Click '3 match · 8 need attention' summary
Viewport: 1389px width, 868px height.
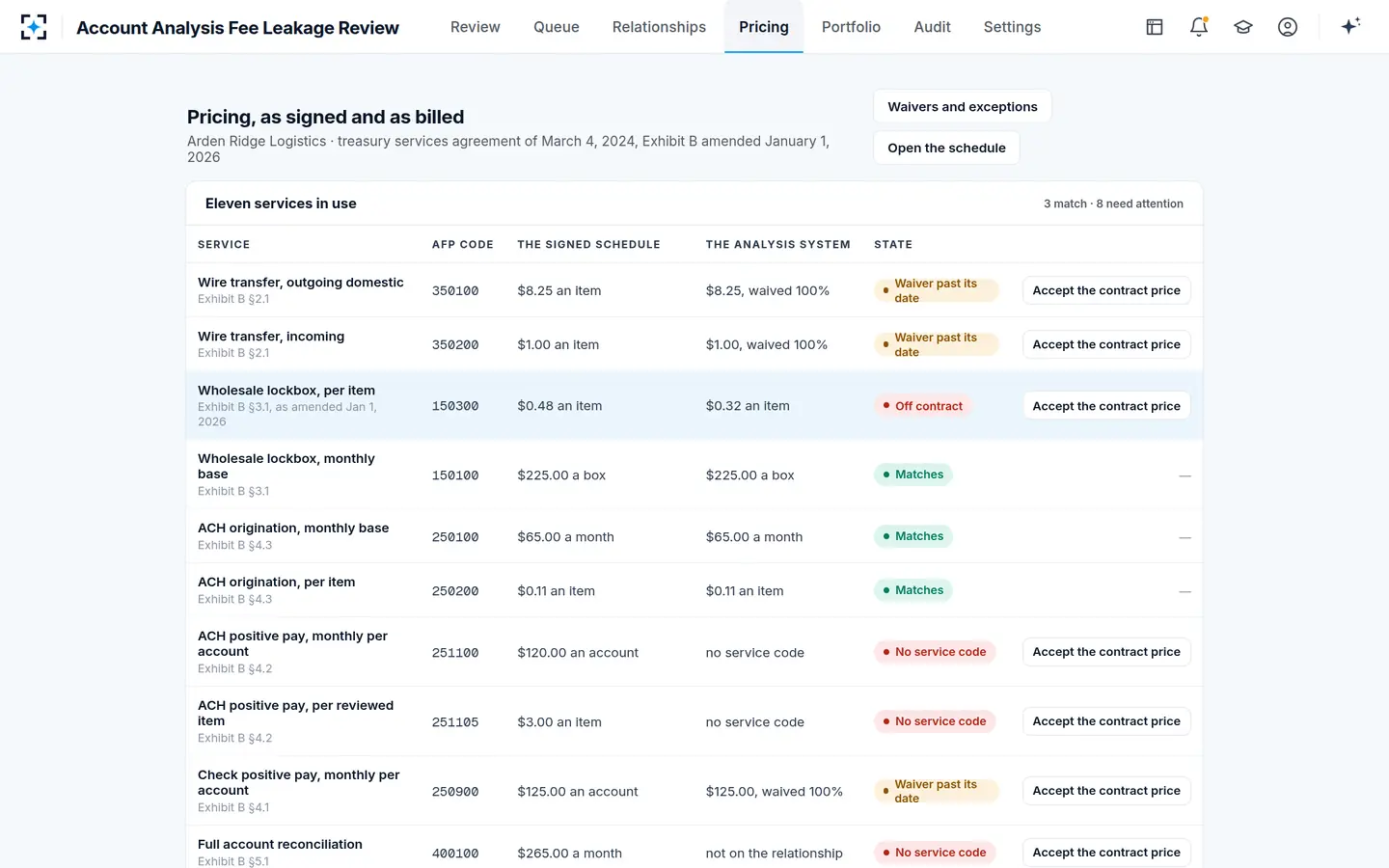1113,203
